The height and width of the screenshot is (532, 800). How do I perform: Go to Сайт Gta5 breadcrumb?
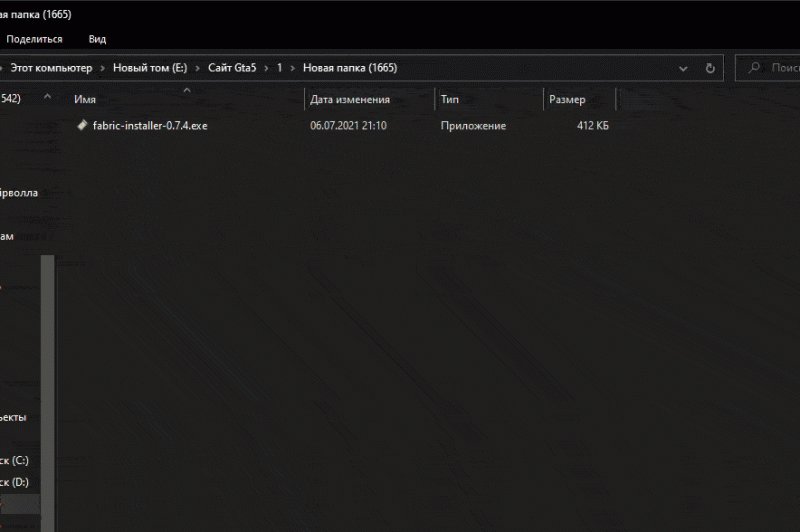pyautogui.click(x=232, y=68)
